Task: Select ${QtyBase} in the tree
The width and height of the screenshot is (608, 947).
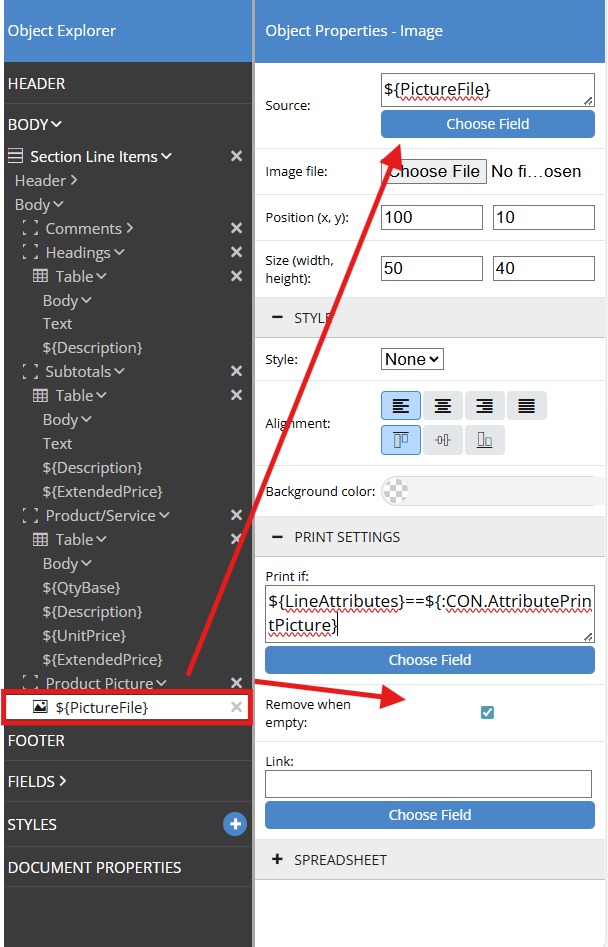Action: 82,588
